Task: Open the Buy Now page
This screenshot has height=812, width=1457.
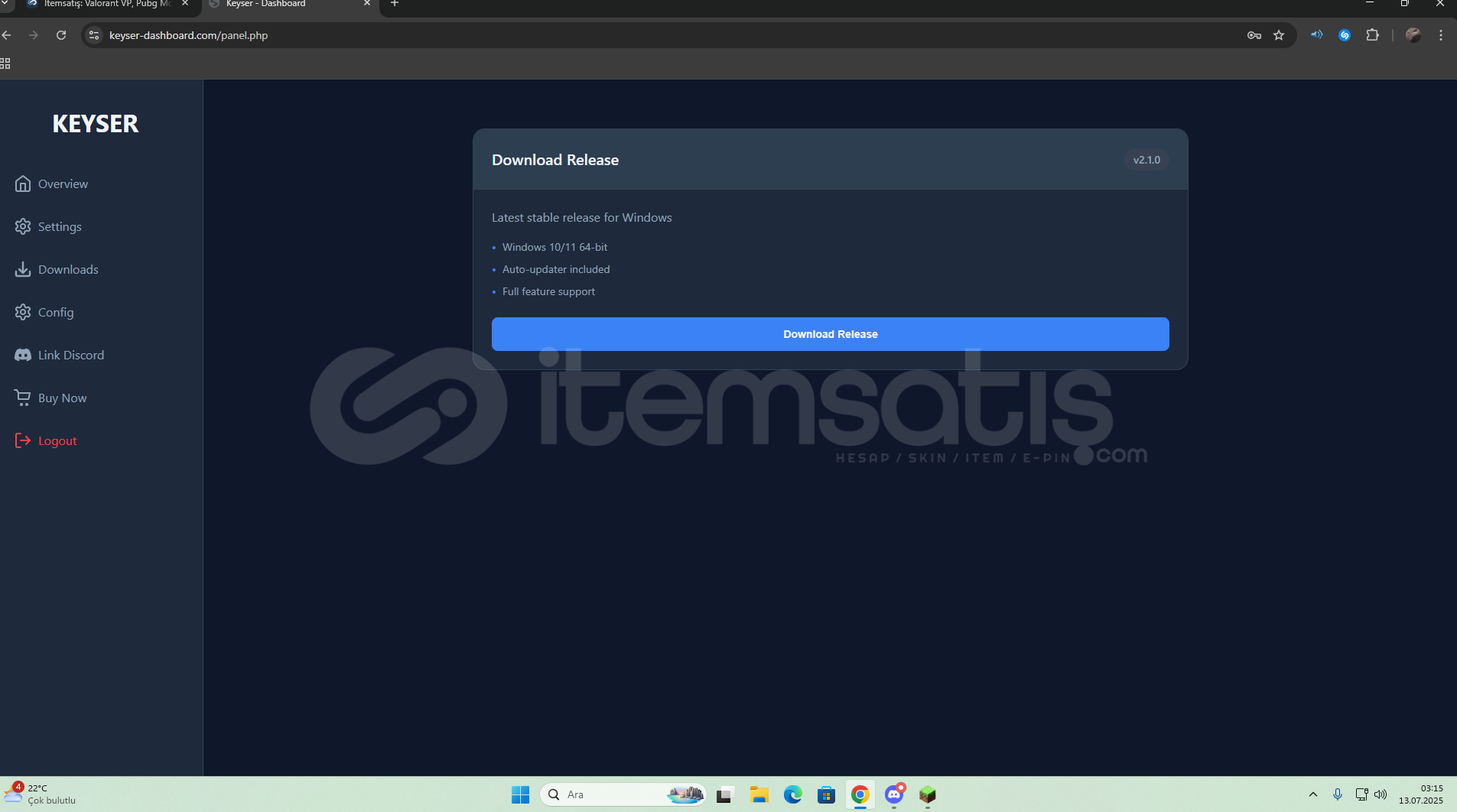Action: coord(62,398)
